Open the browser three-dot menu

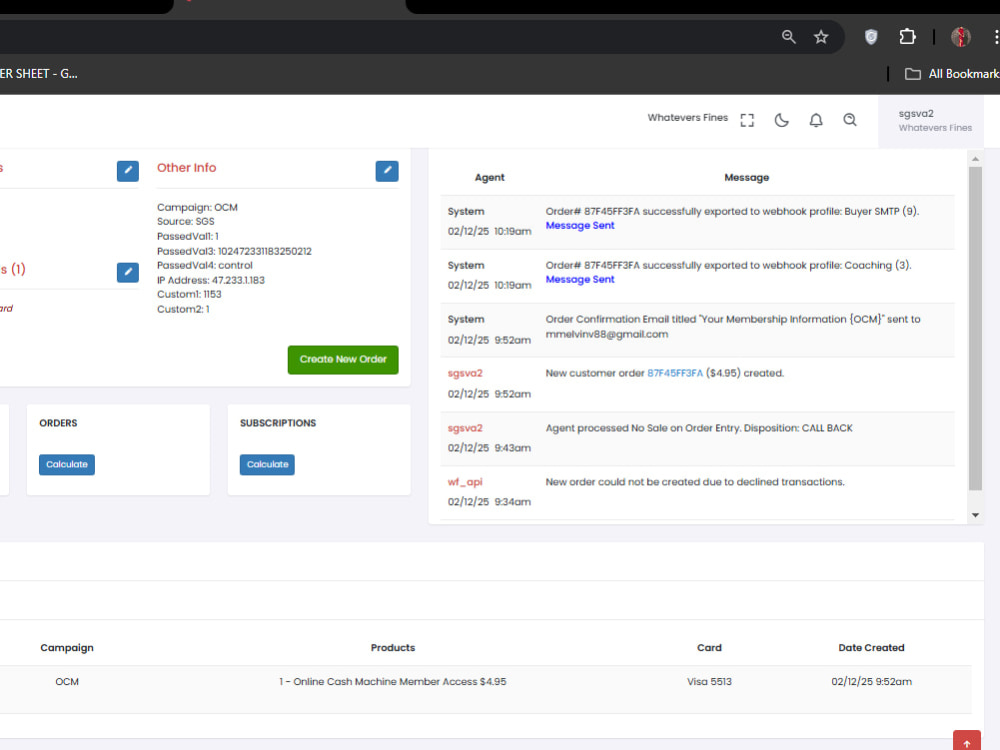[995, 37]
